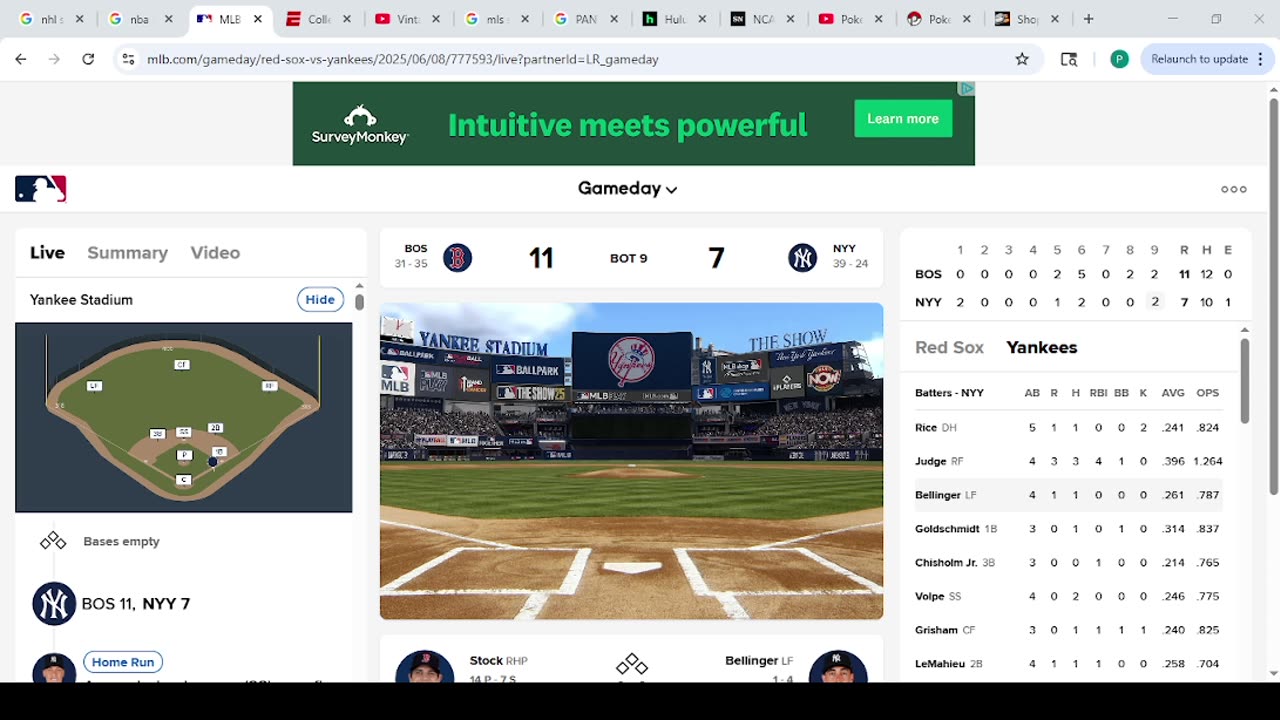Click Judge's 1.264 OPS value
The image size is (1280, 720).
tap(1207, 461)
